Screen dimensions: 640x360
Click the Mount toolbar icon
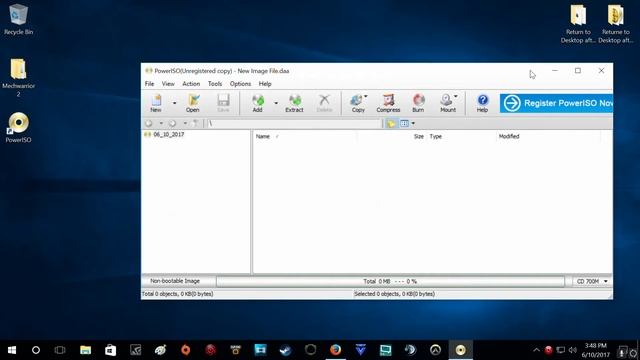448,103
